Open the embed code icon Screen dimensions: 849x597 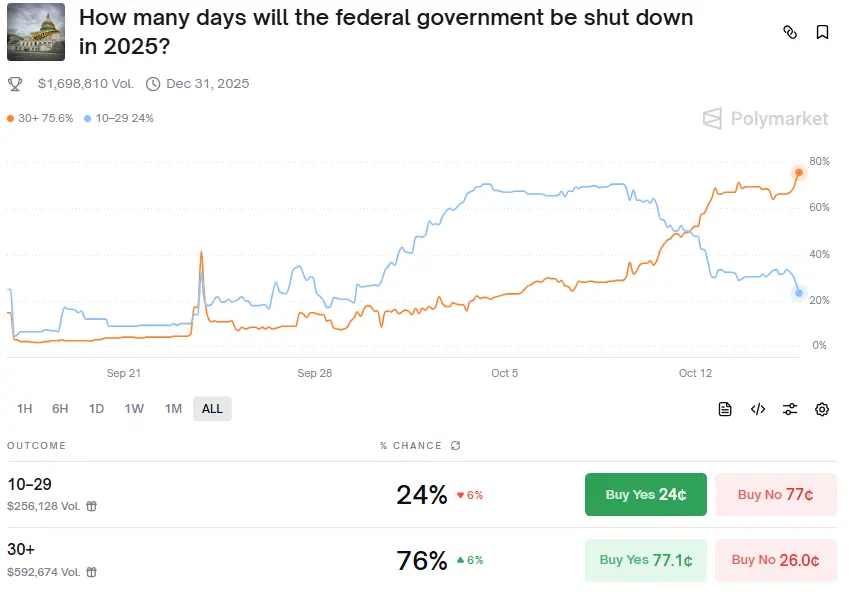[757, 409]
